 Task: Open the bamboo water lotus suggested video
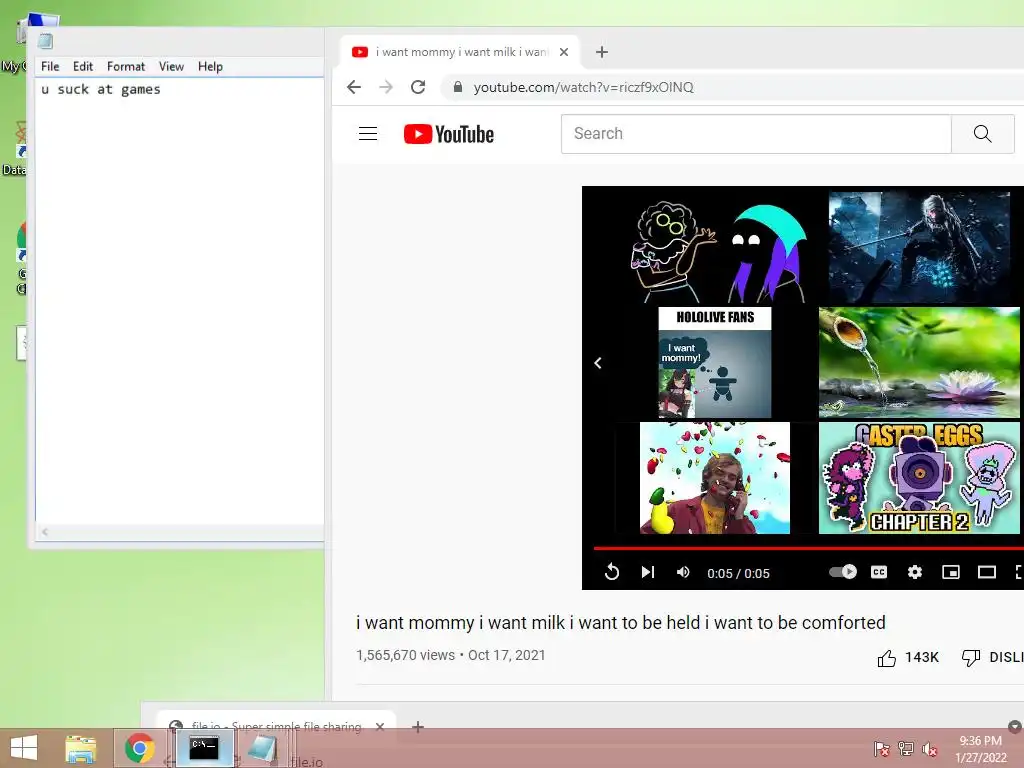tap(919, 362)
